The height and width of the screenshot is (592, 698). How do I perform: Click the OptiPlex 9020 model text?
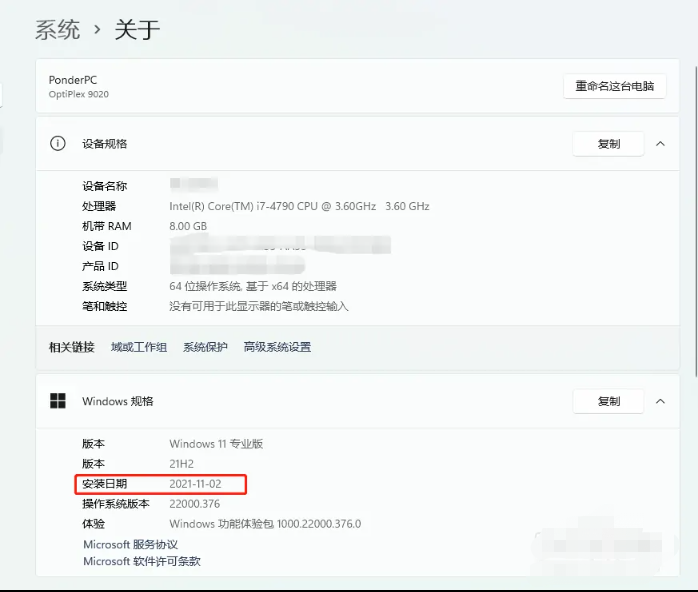click(79, 94)
